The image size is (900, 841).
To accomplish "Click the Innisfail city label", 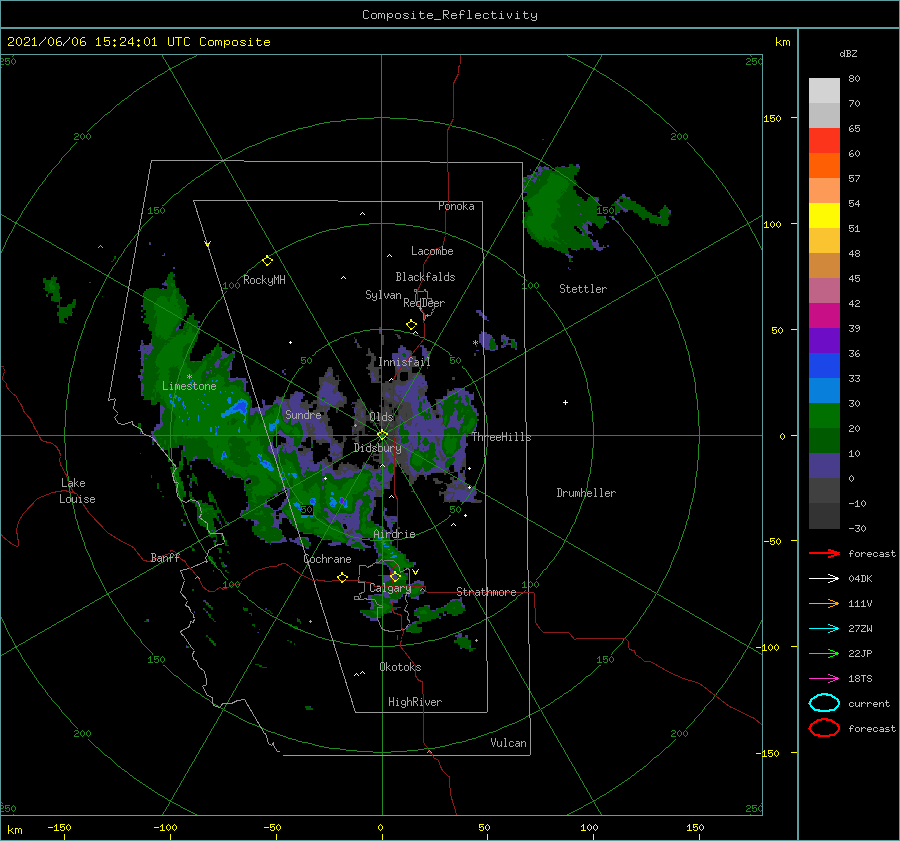I will (x=404, y=362).
